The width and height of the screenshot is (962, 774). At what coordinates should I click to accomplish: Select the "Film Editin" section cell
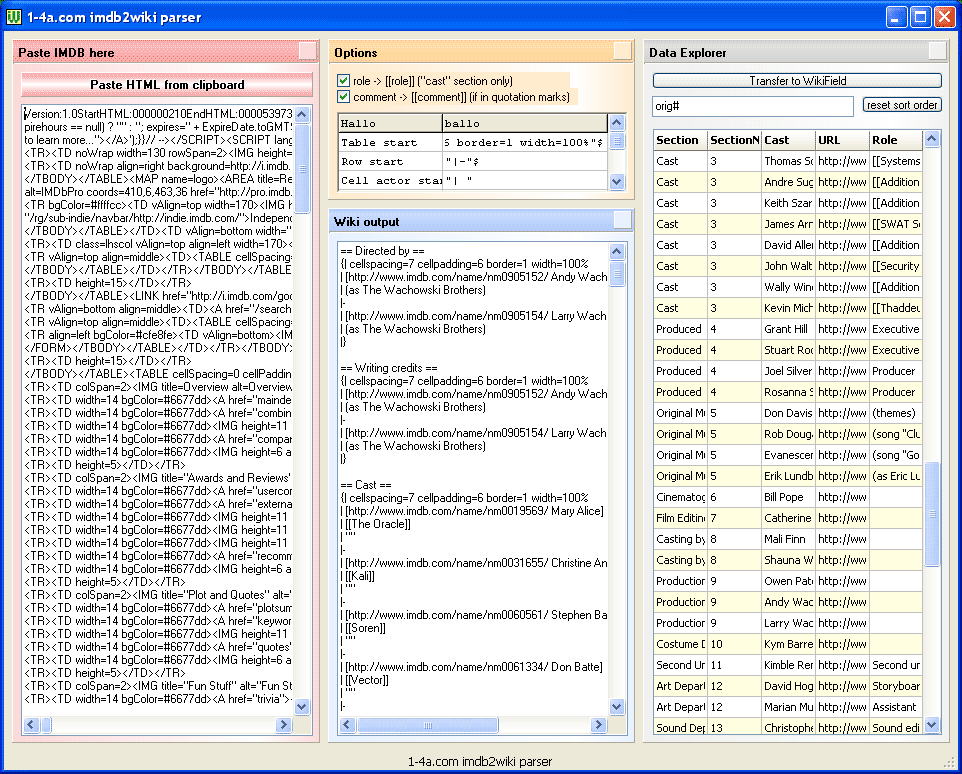pyautogui.click(x=680, y=518)
